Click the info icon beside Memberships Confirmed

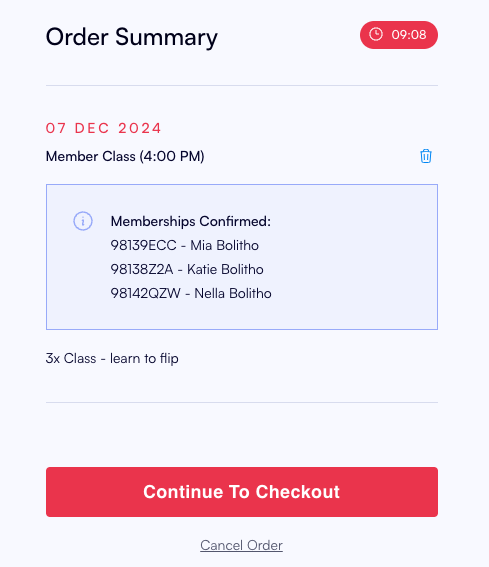coord(83,221)
